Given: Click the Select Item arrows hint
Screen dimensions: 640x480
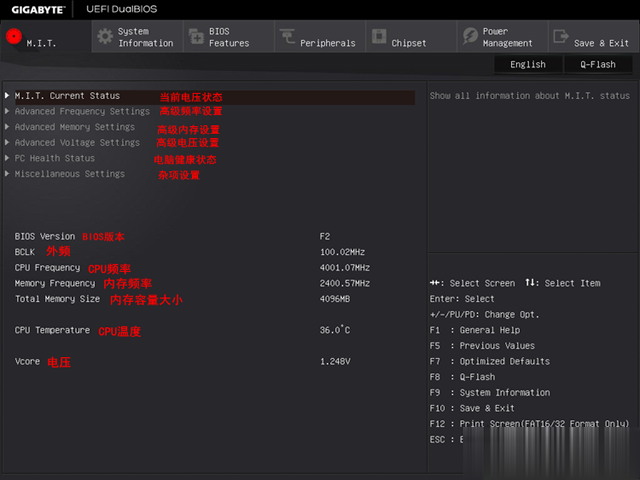Looking at the screenshot, I should click(x=562, y=283).
